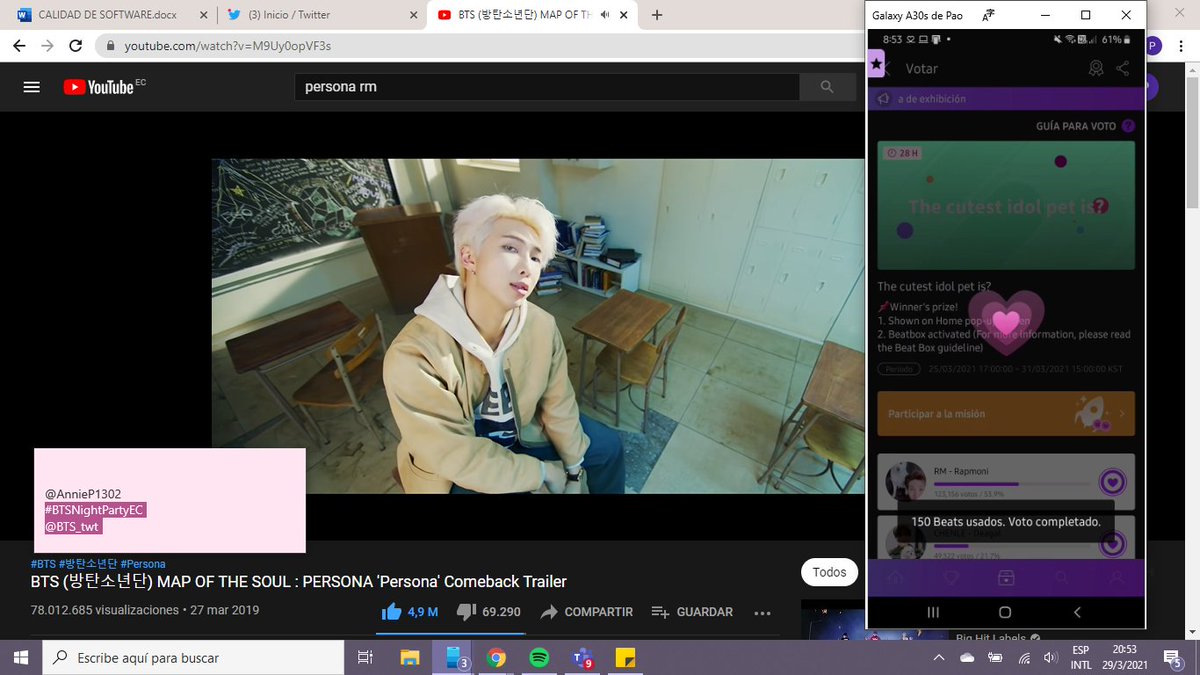Close the CALIDAD DE SOFTWARE.docx tab
The width and height of the screenshot is (1200, 675).
click(x=203, y=15)
